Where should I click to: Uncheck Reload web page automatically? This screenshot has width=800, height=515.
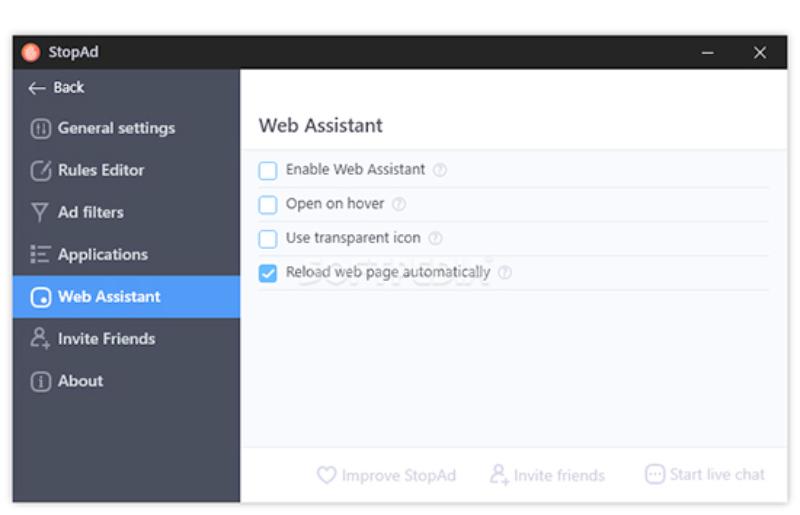click(x=268, y=273)
